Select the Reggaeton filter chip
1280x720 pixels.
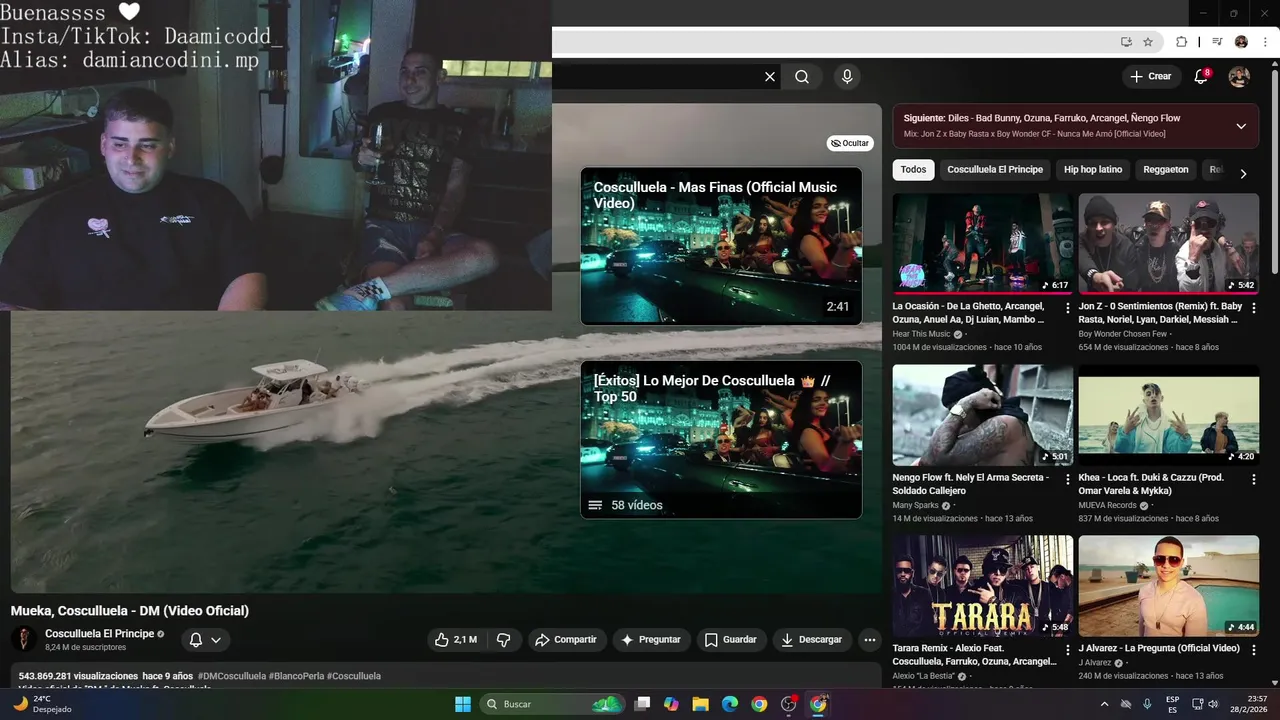coord(1166,169)
